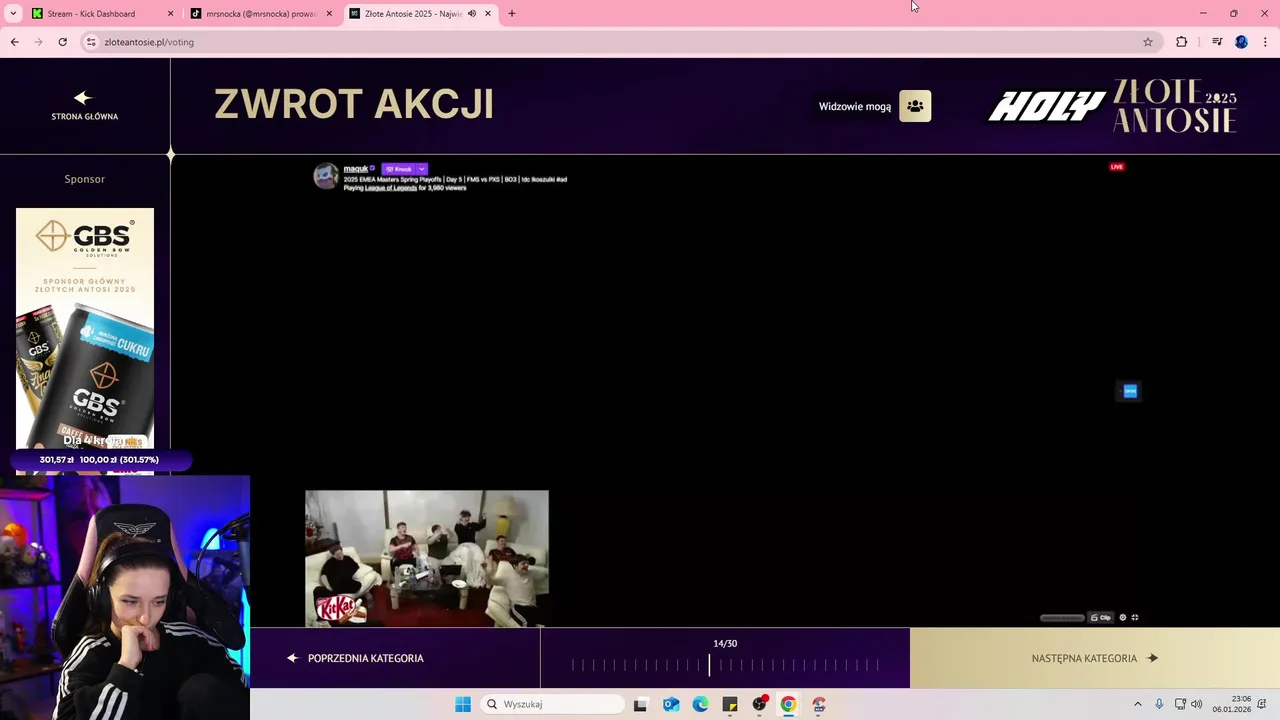Click the Widzowie mogą viewers icon button
This screenshot has height=720, width=1280.
pyautogui.click(x=915, y=106)
